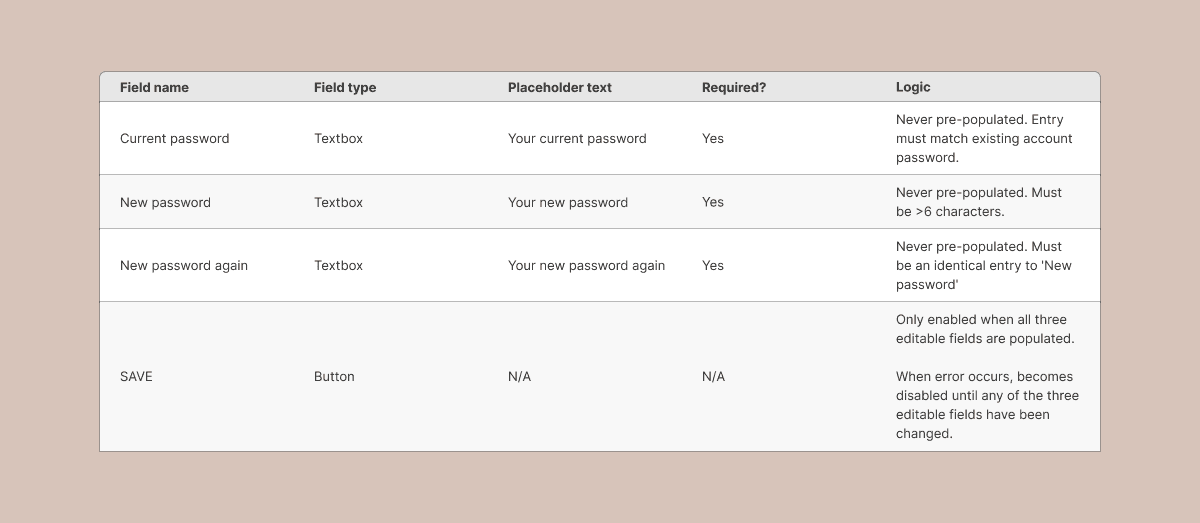Click the 'Current password' field name cell
The image size is (1200, 523).
tap(174, 138)
